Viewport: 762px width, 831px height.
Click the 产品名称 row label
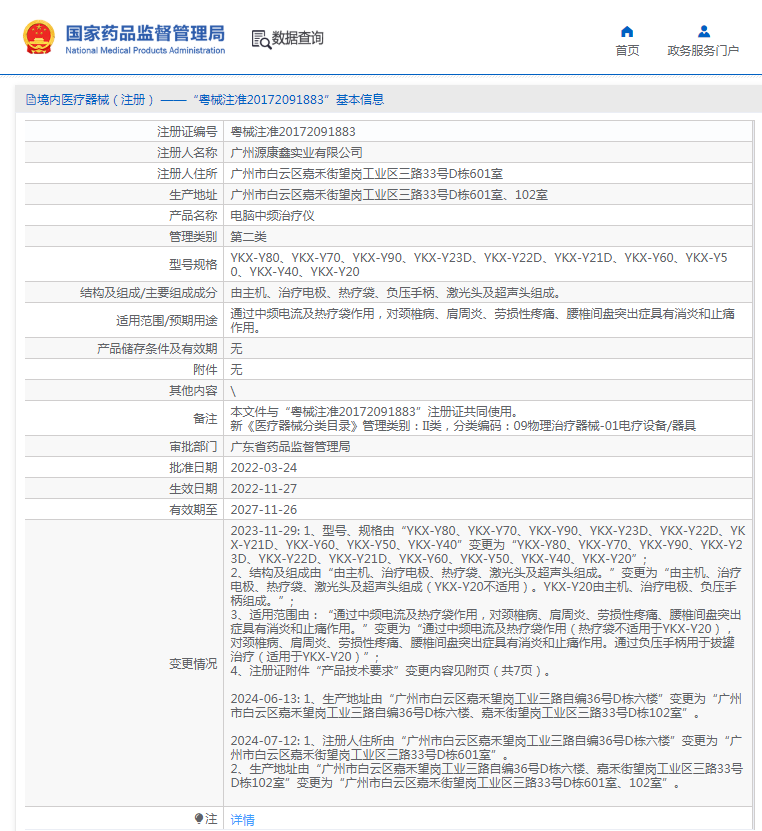pos(193,216)
